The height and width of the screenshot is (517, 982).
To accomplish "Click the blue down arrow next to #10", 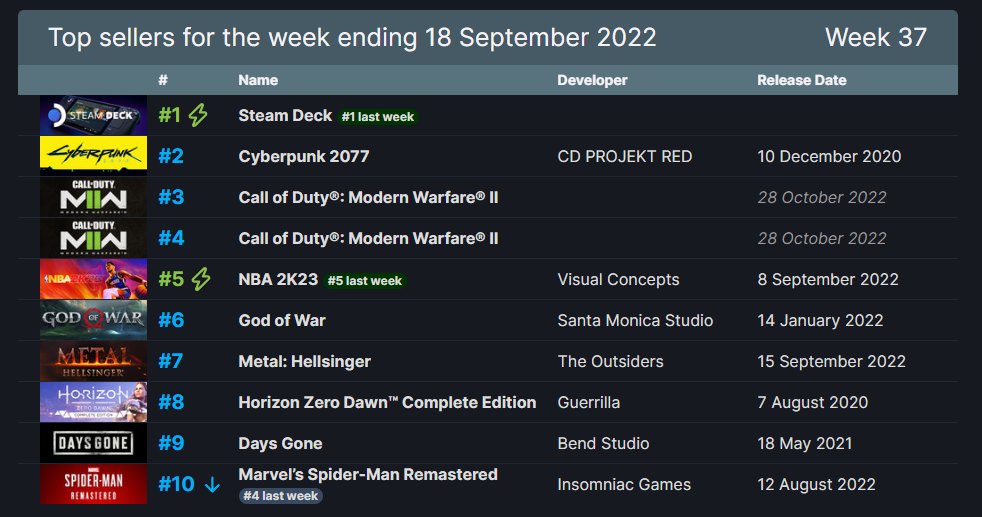I will click(x=212, y=484).
